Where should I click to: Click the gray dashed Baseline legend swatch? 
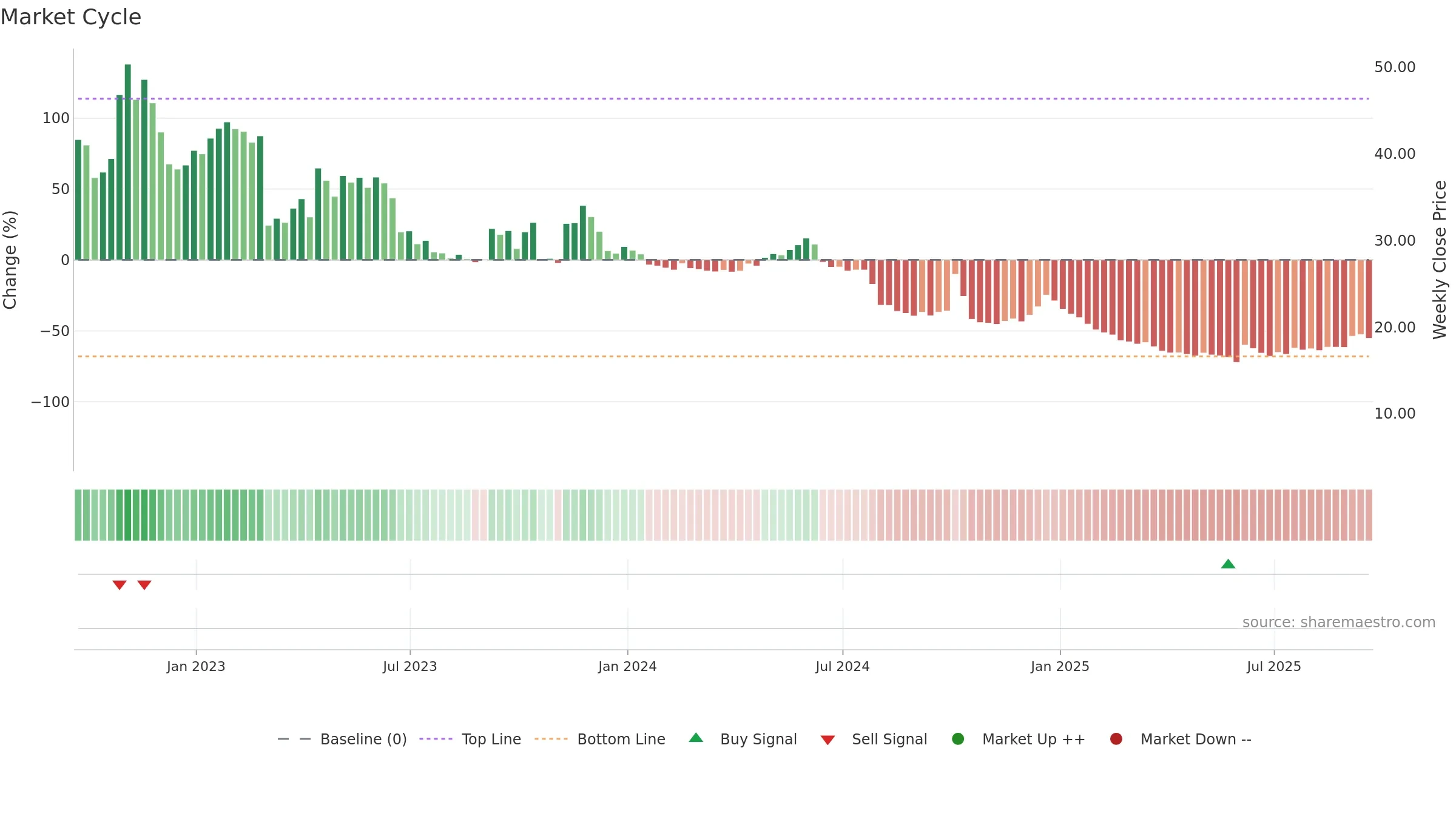[294, 739]
